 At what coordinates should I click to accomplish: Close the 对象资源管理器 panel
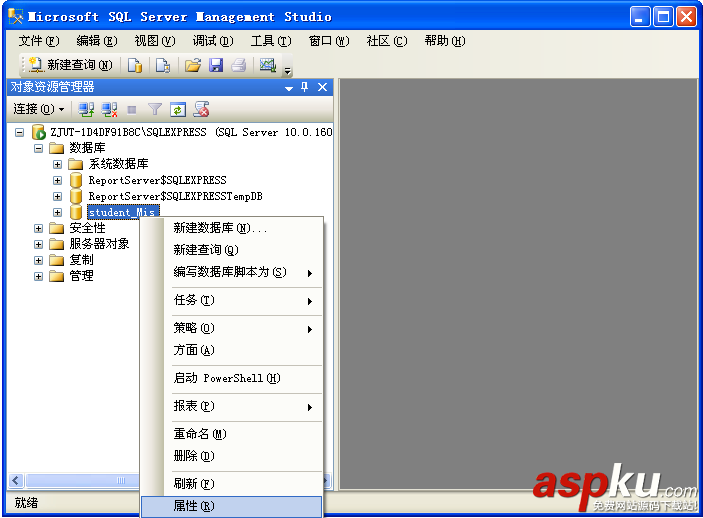[322, 87]
